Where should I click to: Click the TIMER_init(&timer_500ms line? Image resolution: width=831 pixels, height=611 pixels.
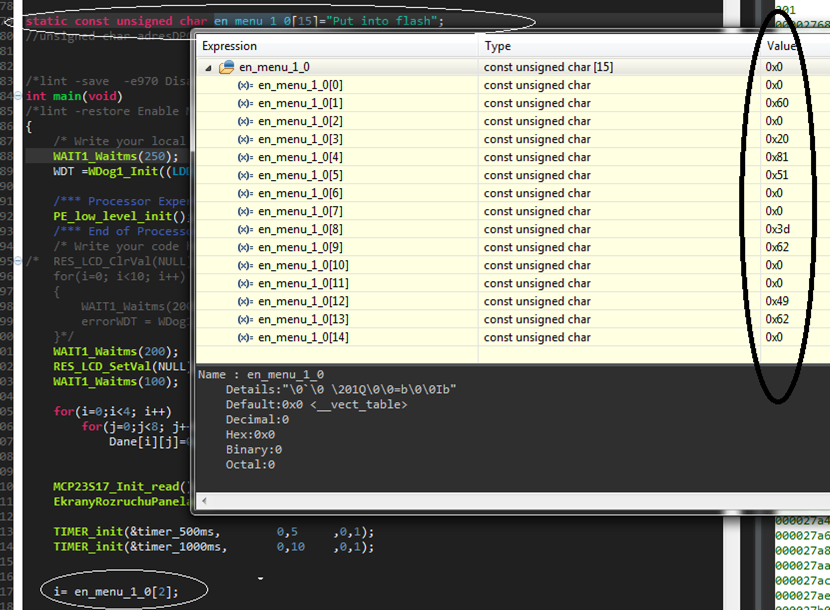pos(214,532)
